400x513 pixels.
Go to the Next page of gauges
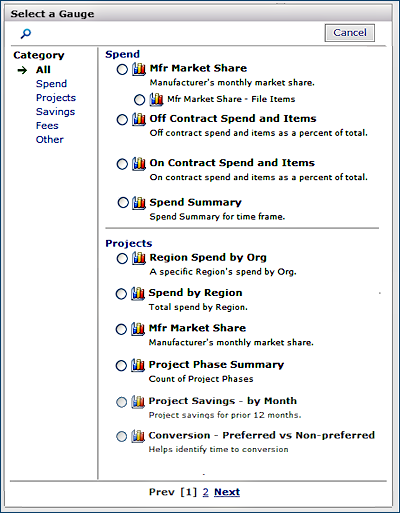[227, 492]
